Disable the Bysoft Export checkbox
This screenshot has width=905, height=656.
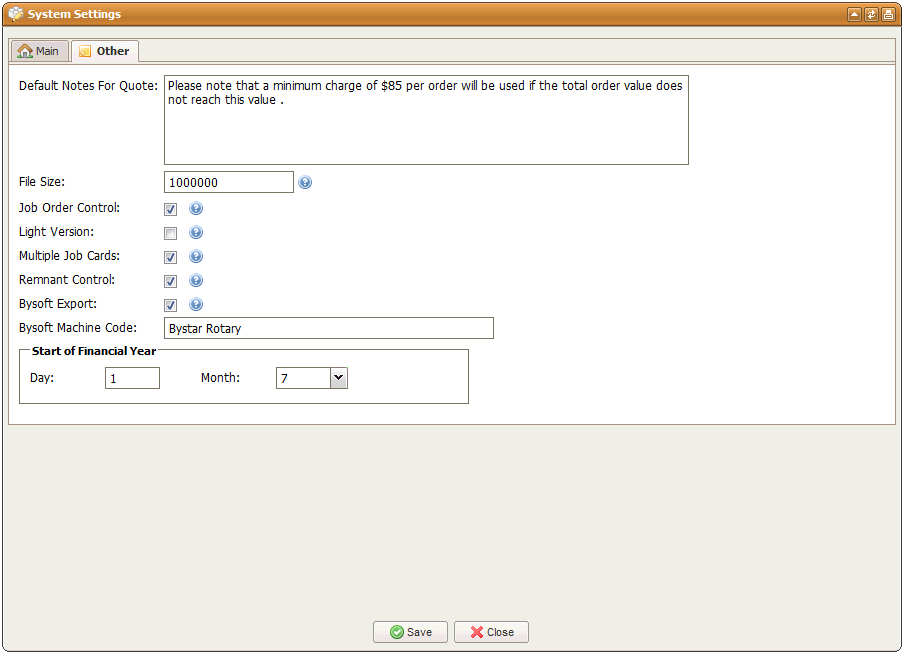[171, 305]
